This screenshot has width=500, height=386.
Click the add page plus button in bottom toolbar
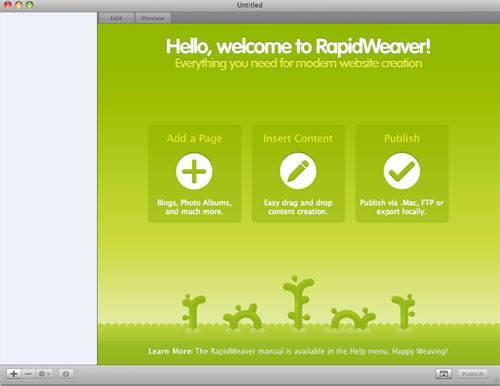coord(14,374)
